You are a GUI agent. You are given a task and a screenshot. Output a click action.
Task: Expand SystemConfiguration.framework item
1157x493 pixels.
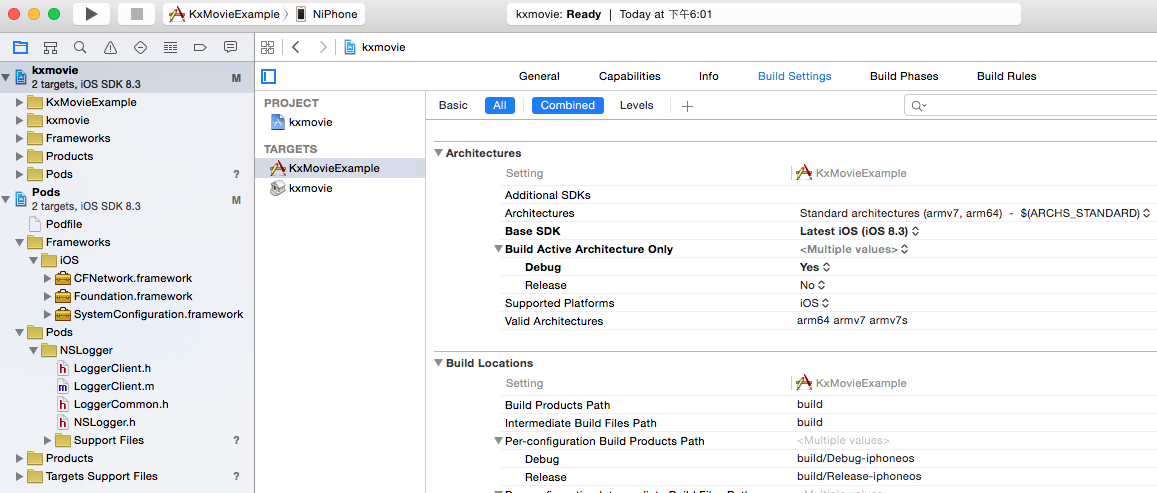tap(48, 314)
